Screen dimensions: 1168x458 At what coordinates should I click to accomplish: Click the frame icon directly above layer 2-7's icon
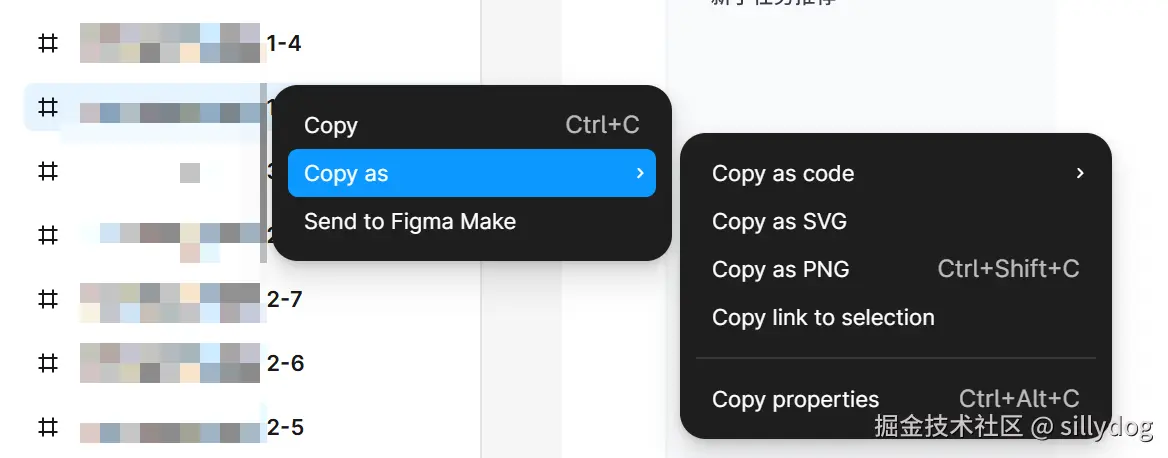47,235
